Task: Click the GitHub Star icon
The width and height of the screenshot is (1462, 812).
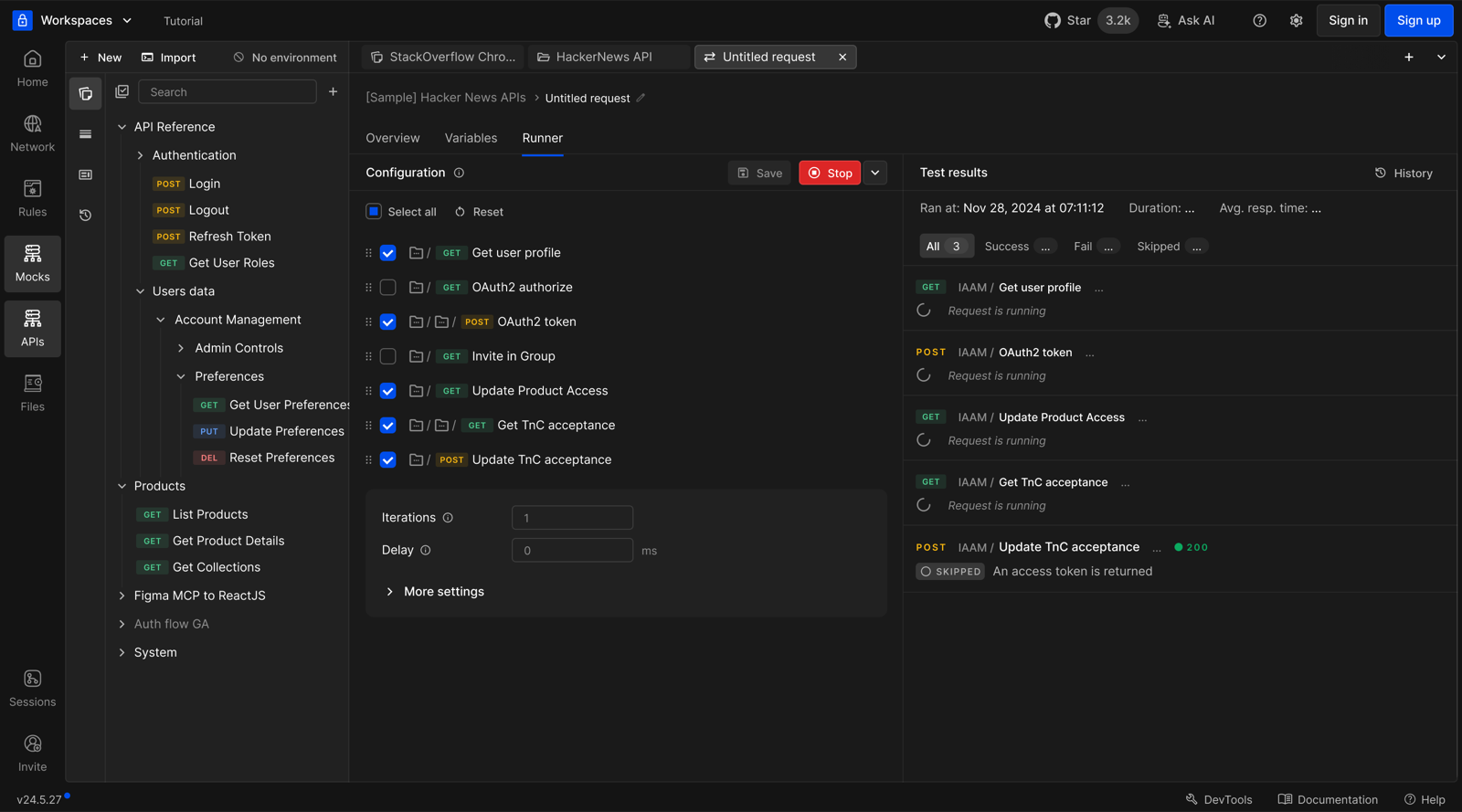Action: coord(1053,20)
